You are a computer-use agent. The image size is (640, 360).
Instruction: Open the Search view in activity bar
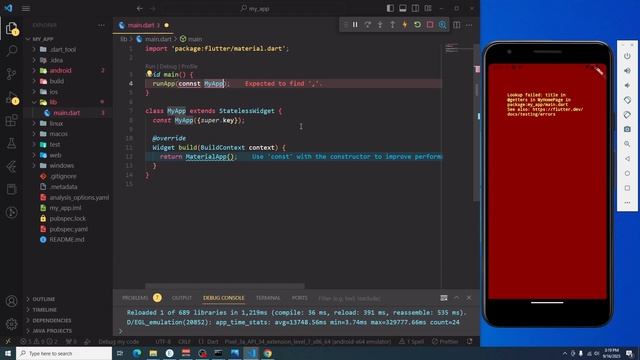[11, 51]
